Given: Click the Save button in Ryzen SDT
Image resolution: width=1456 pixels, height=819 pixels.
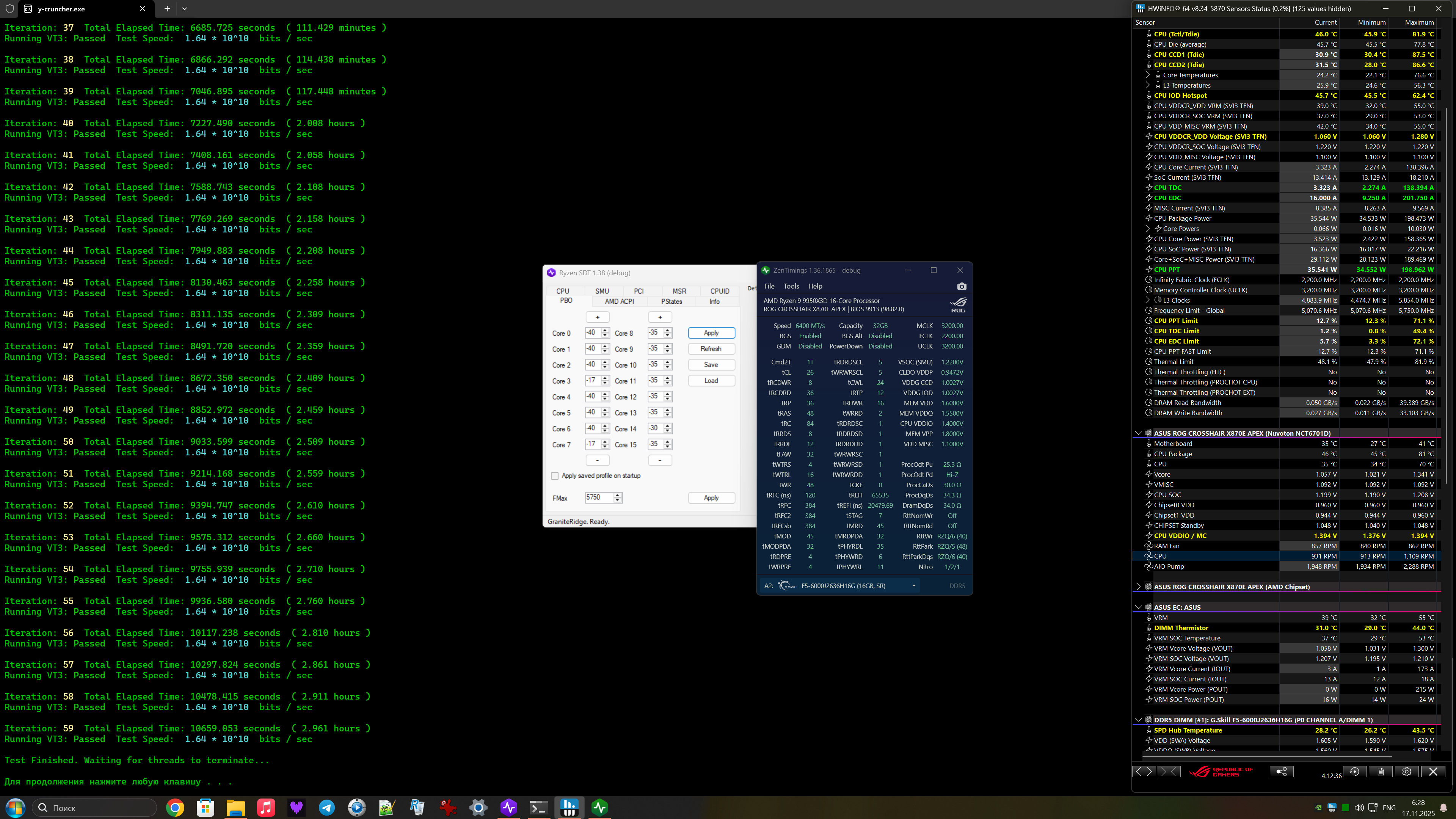Looking at the screenshot, I should [x=711, y=364].
